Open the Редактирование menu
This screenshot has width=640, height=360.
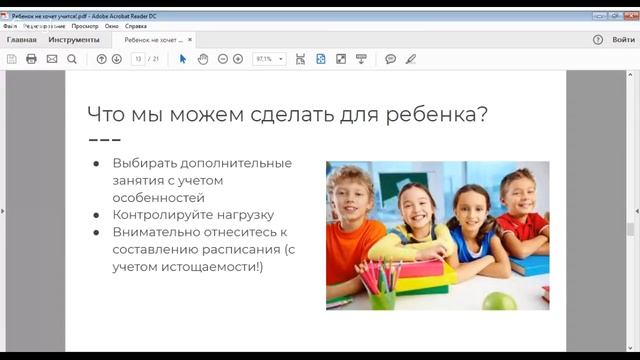44,26
